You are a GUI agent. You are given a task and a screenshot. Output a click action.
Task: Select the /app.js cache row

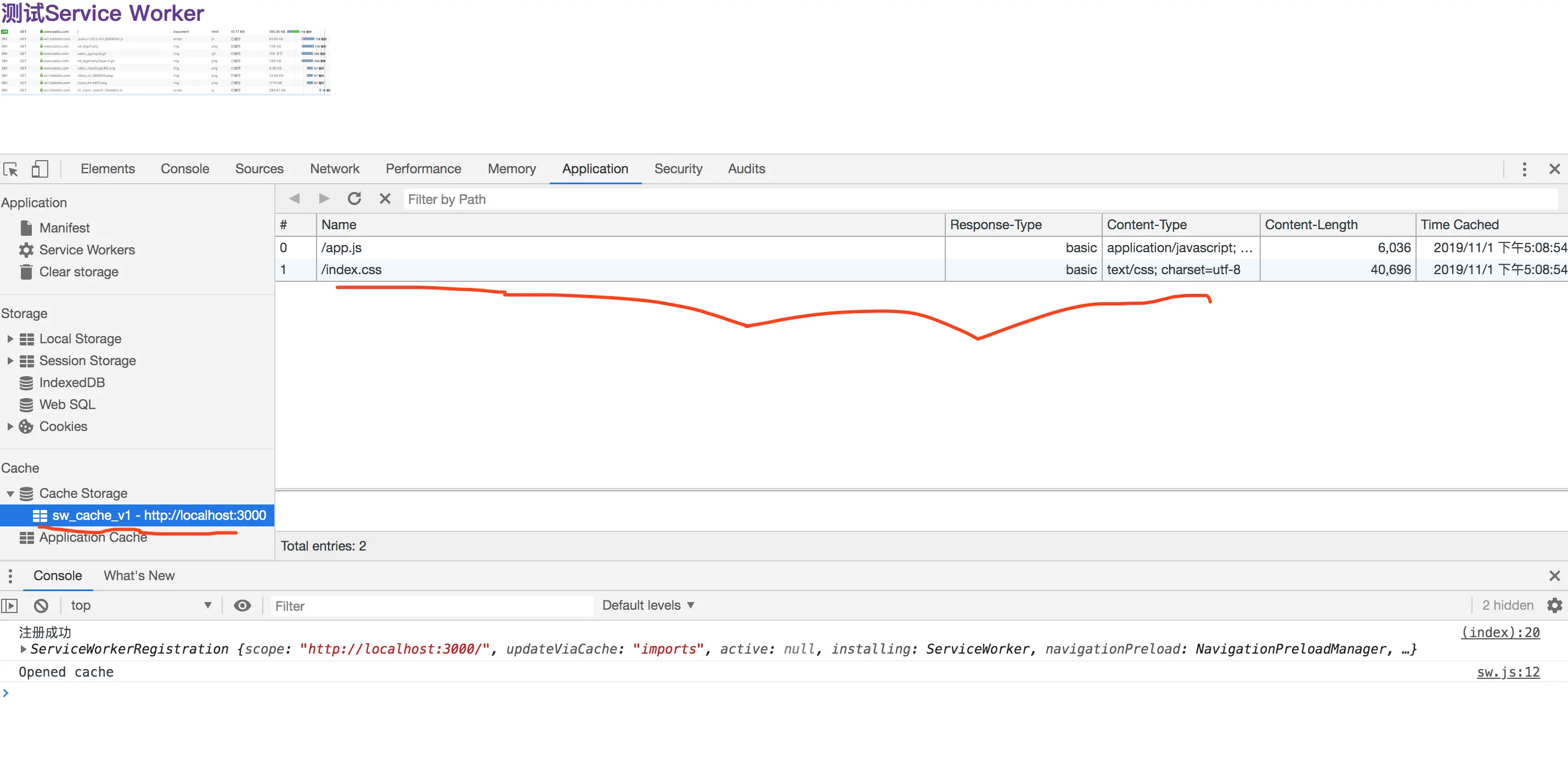click(922, 248)
